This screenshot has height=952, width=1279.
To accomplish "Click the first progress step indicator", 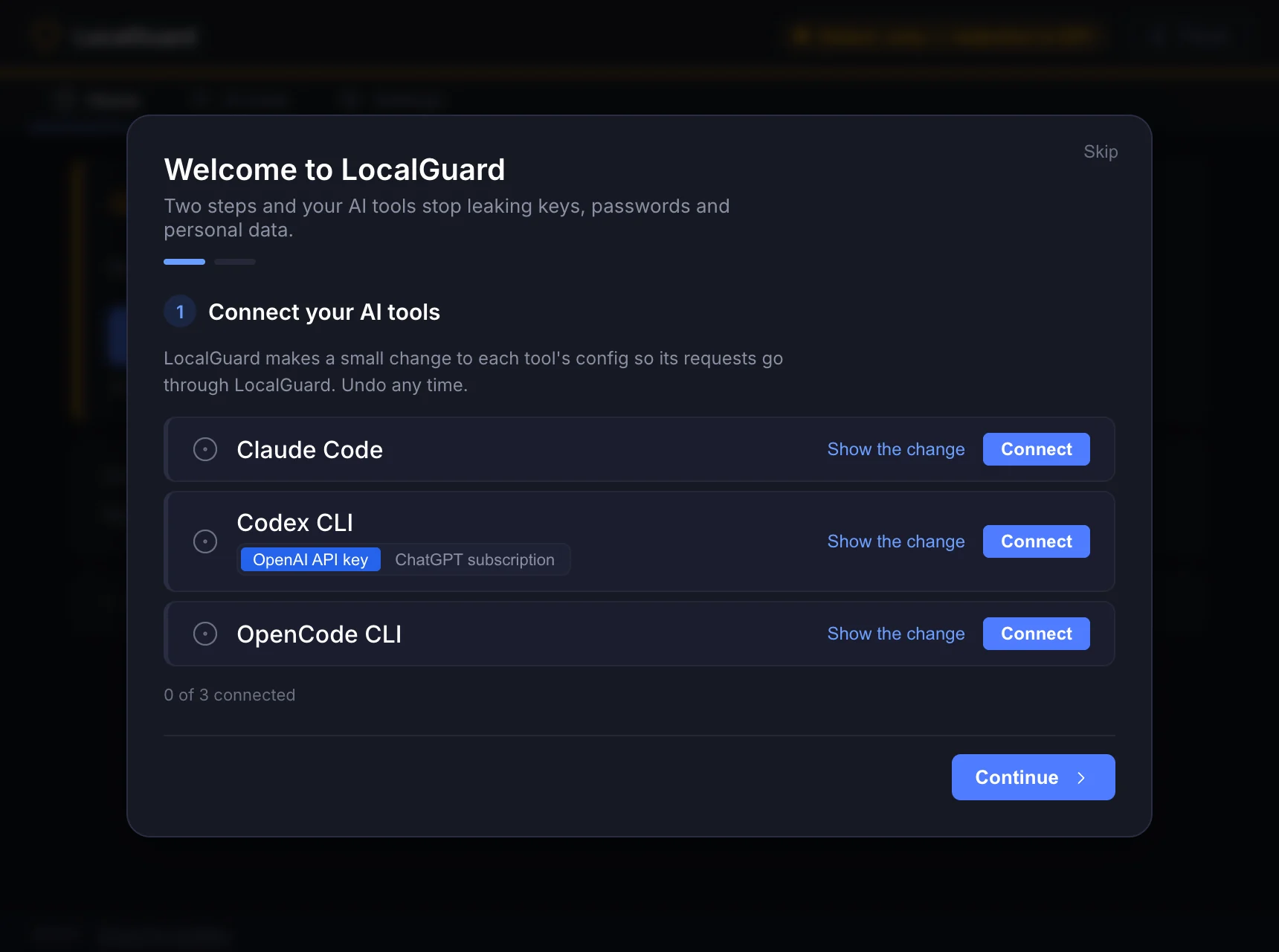I will tap(184, 262).
